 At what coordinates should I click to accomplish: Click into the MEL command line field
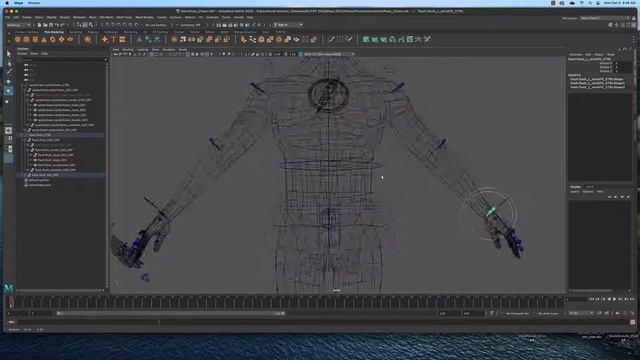(x=322, y=322)
